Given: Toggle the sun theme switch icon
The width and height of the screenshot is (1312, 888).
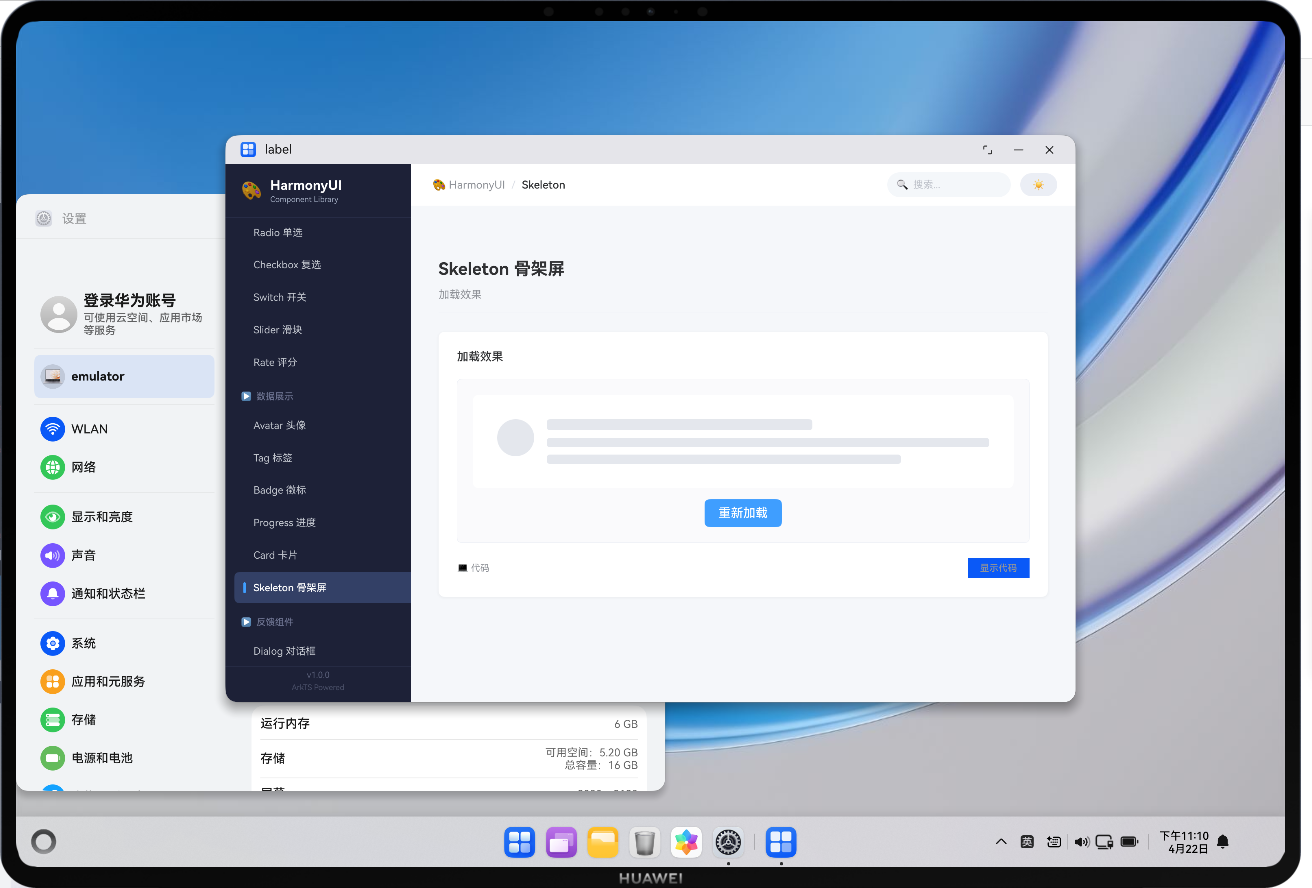Looking at the screenshot, I should coord(1038,185).
